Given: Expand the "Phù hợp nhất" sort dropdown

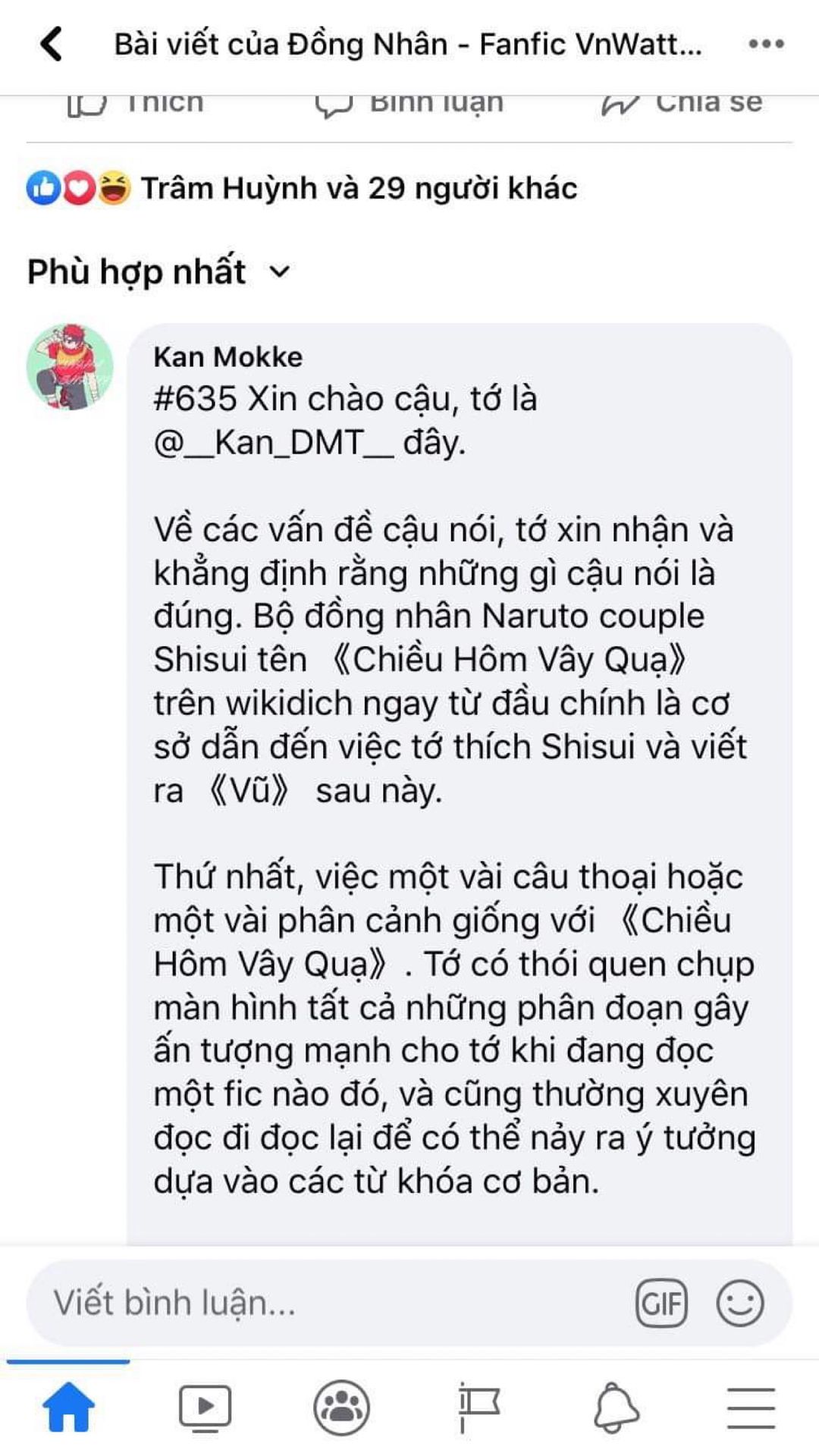Looking at the screenshot, I should pyautogui.click(x=159, y=271).
